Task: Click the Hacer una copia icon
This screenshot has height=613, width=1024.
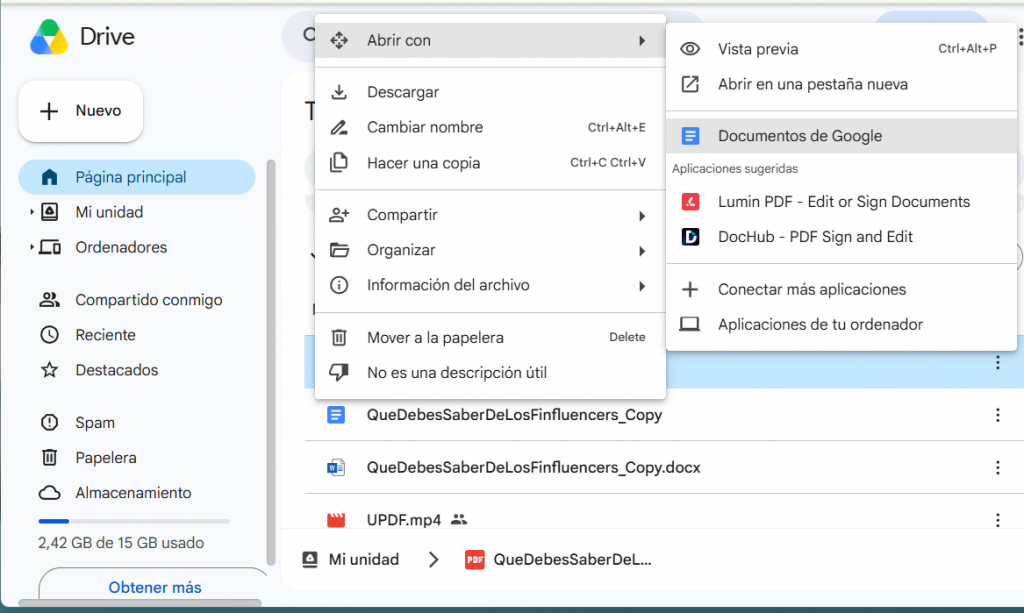Action: coord(339,163)
